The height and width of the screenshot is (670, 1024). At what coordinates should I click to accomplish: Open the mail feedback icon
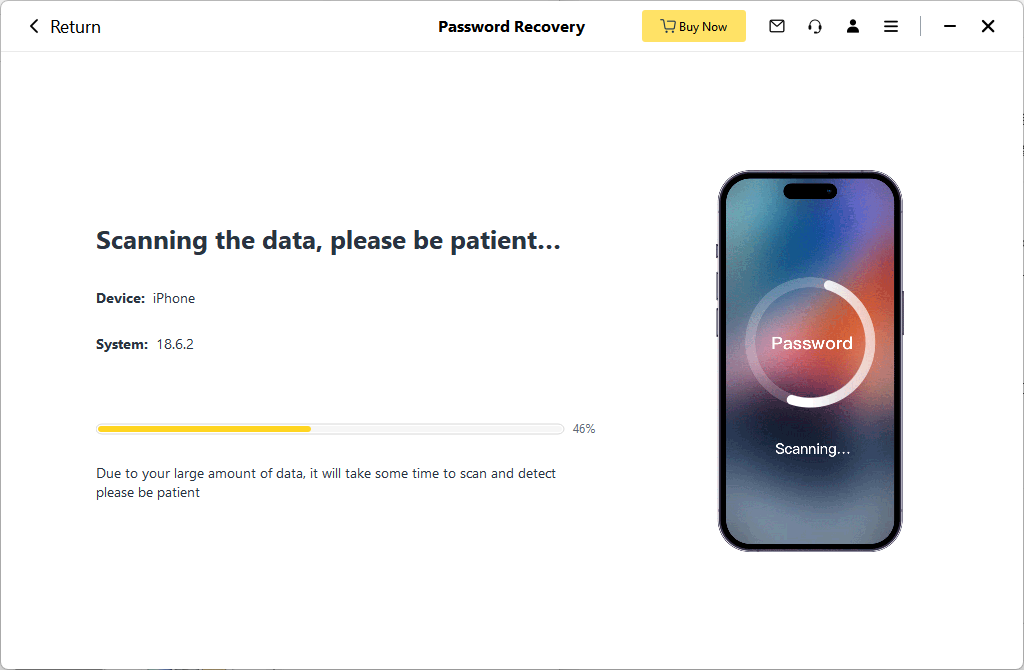pos(777,27)
